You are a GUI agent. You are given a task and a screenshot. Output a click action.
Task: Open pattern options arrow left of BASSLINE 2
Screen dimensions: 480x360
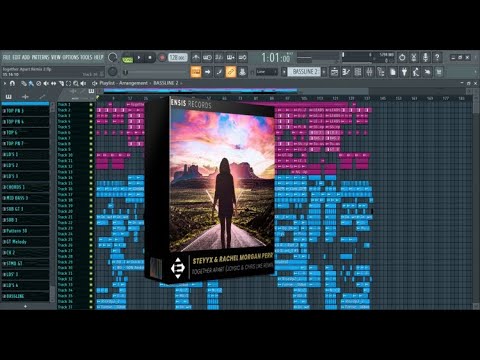284,72
